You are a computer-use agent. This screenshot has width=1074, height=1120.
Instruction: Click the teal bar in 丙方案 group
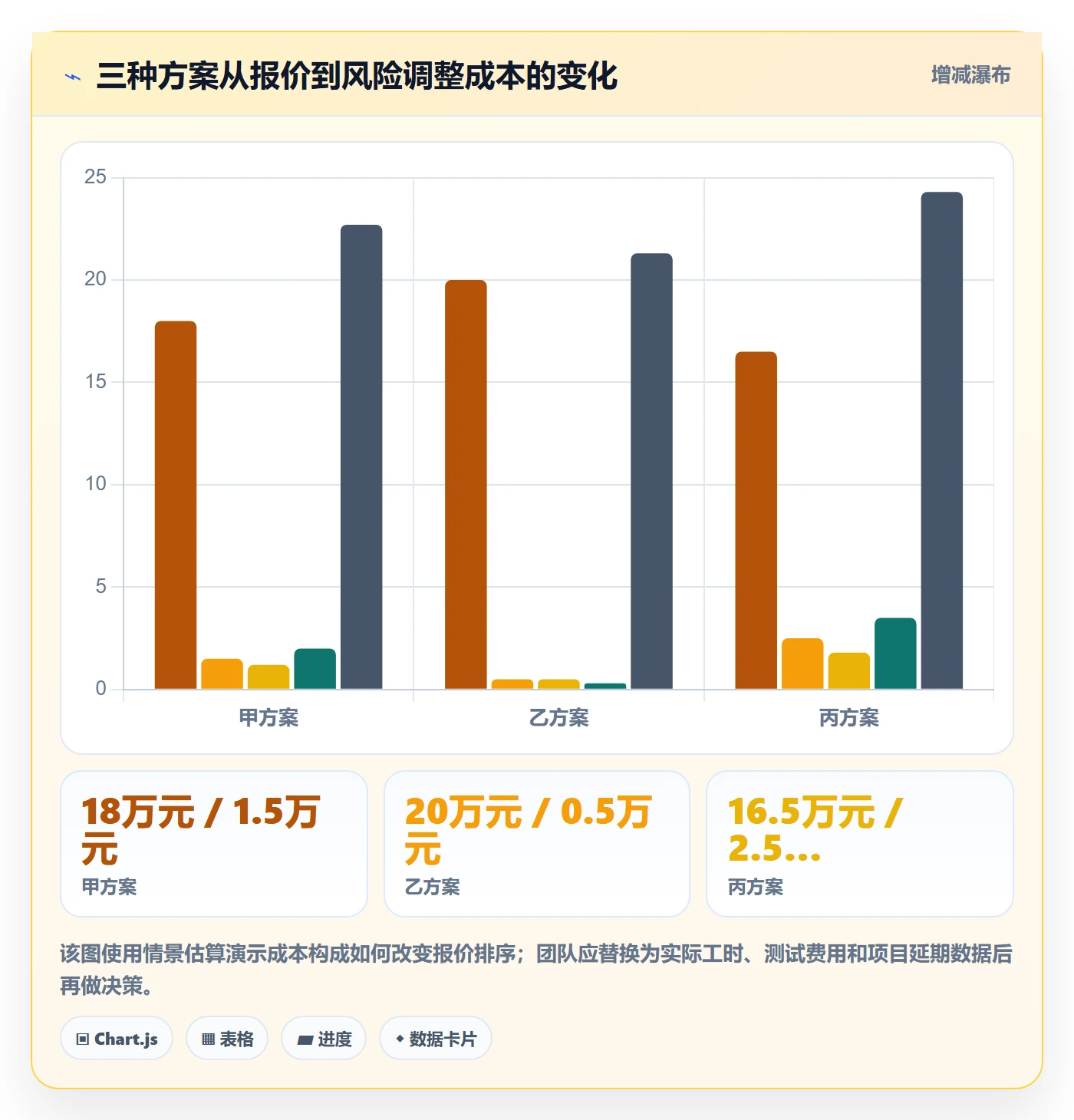(x=895, y=654)
